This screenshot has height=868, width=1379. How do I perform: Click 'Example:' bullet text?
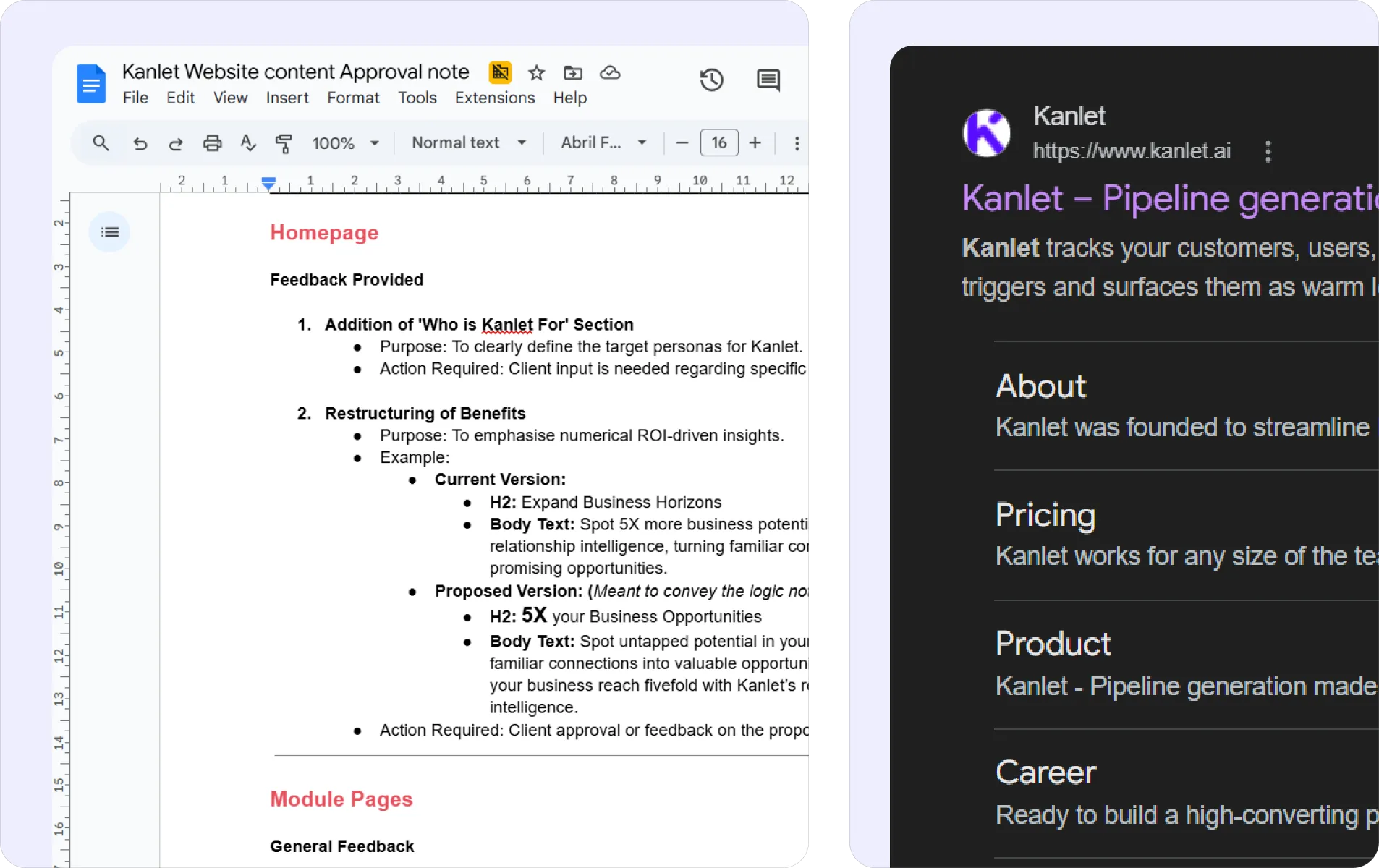tap(414, 458)
